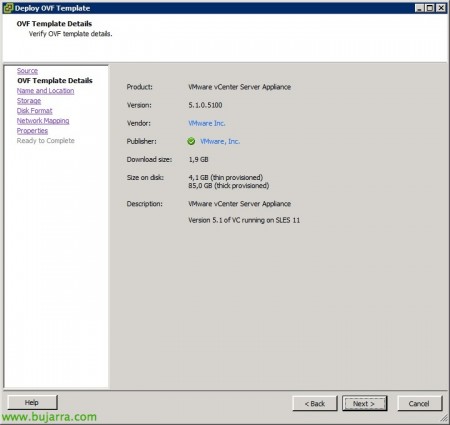Go to the Source step
This screenshot has width=450, height=425.
coord(27,71)
